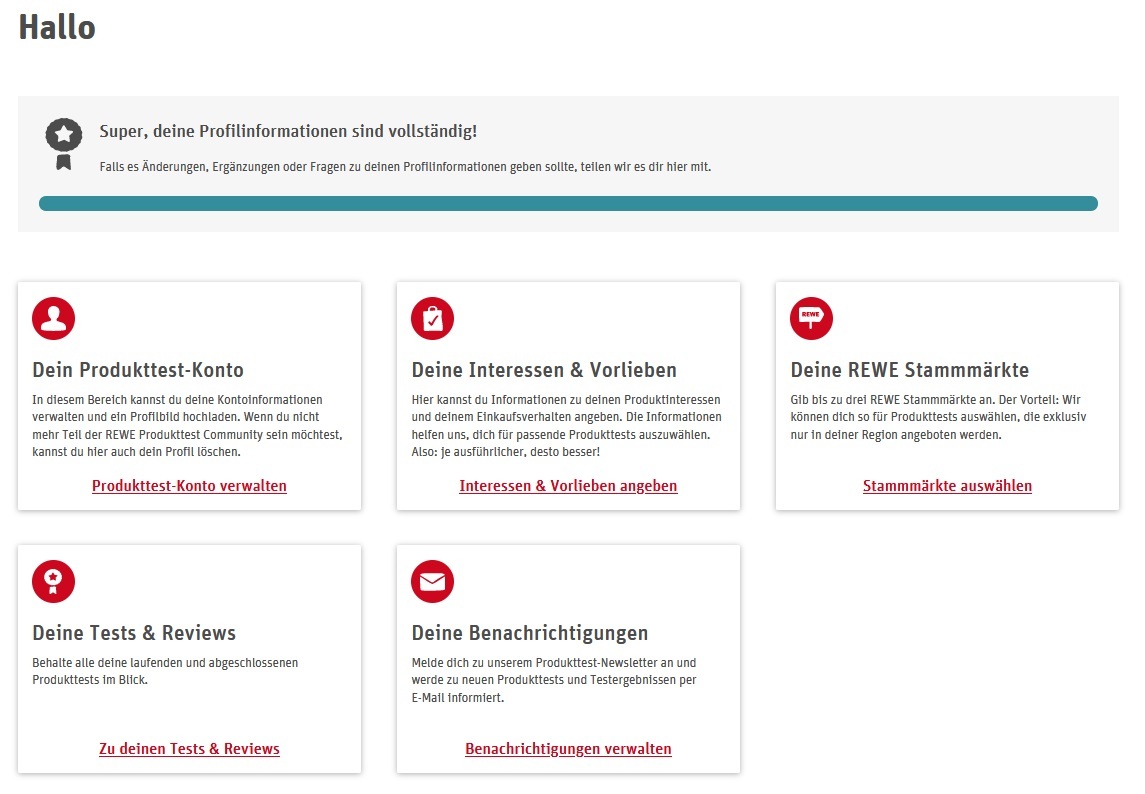The width and height of the screenshot is (1145, 794).
Task: Open the Produkttest-Konto verwalten link
Action: coord(189,486)
